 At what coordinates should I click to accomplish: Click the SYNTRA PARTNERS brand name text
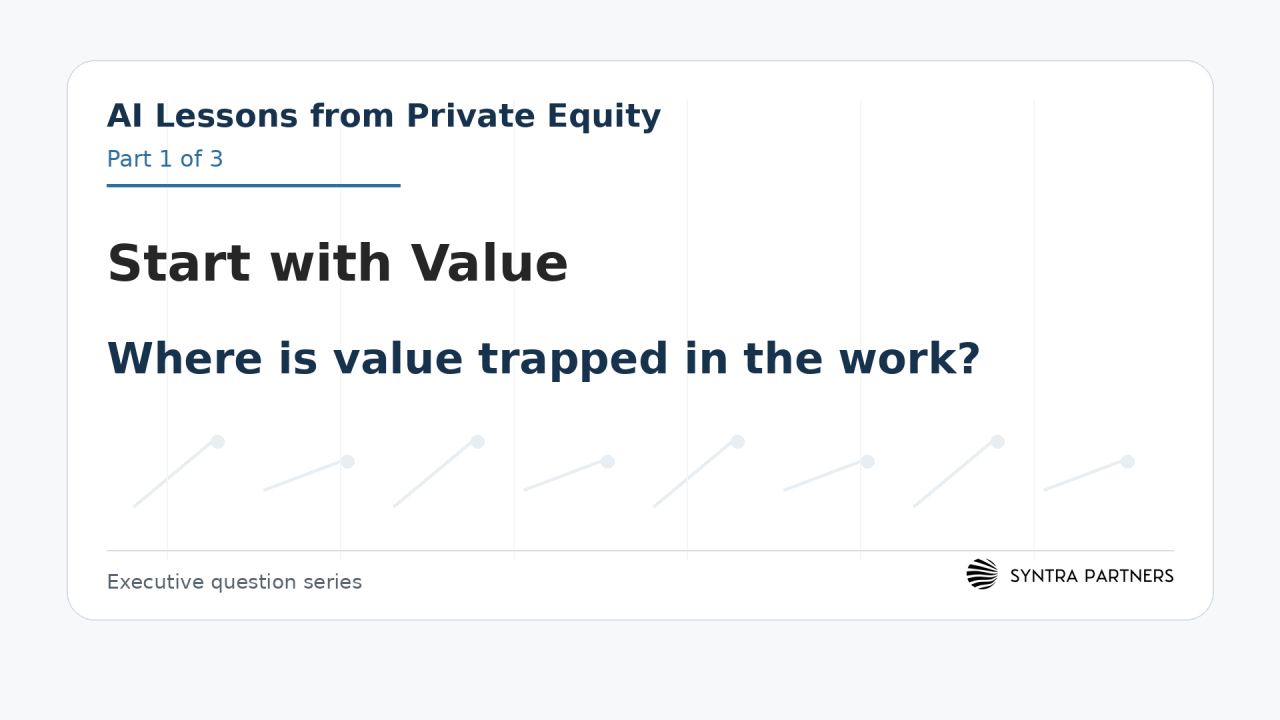(1092, 576)
